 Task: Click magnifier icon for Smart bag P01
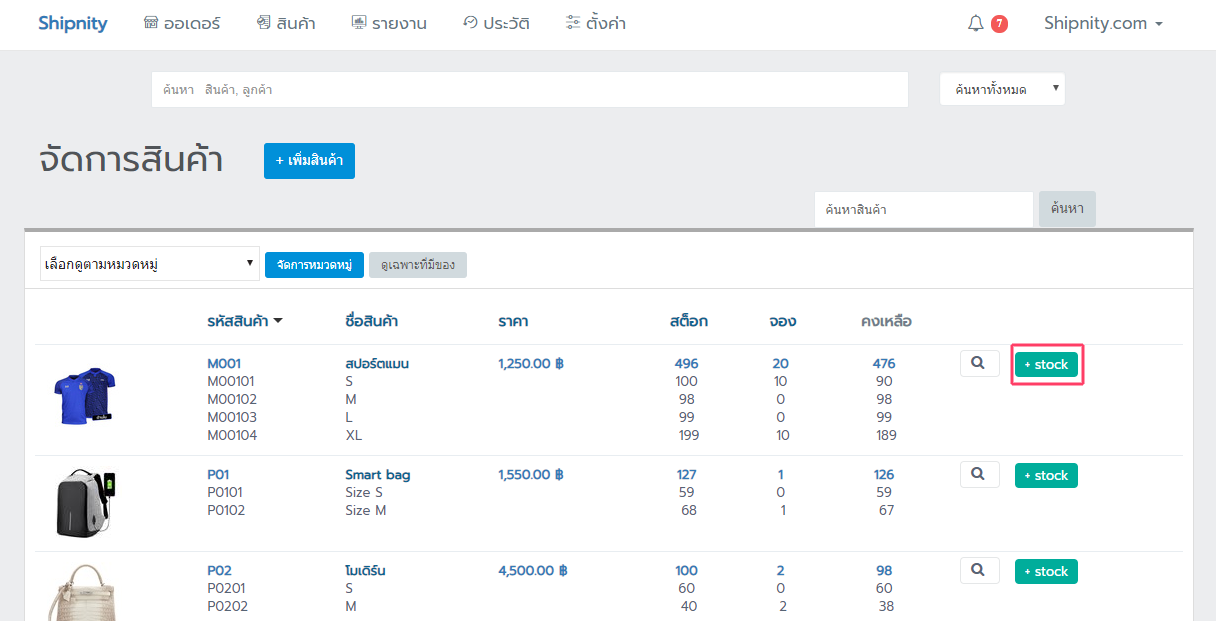(979, 474)
